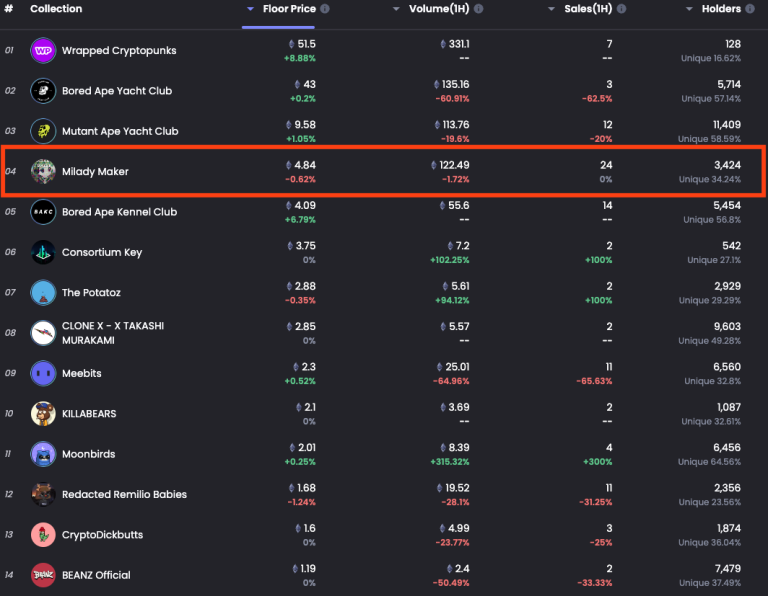The image size is (768, 596).
Task: Sort the table by Floor Price
Action: pyautogui.click(x=289, y=9)
